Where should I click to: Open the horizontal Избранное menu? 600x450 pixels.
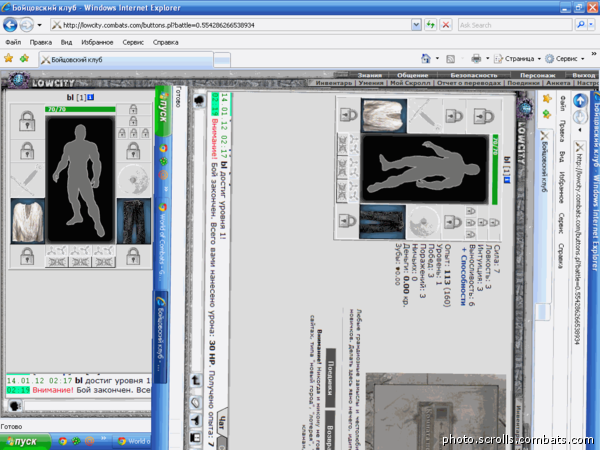point(97,42)
